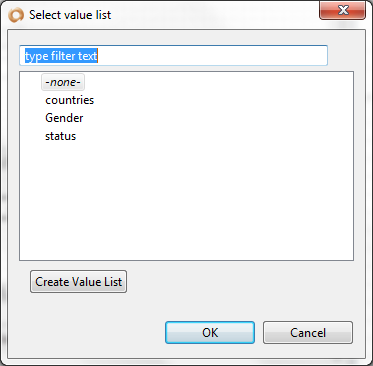Start a new list via Create Value List

point(78,282)
